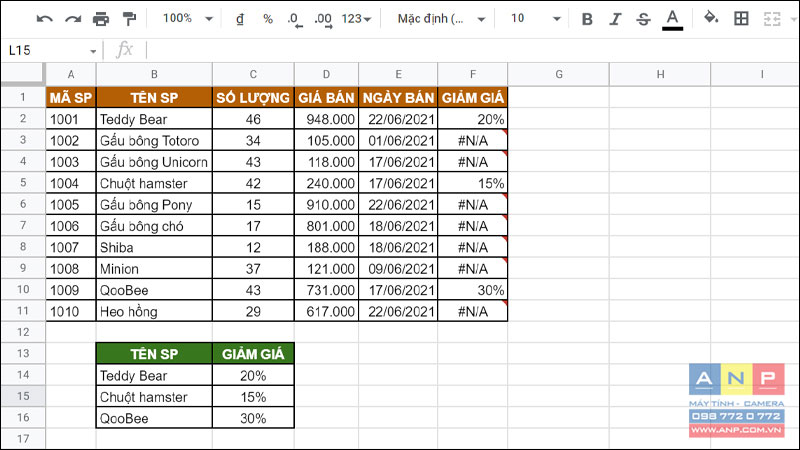Click the select-all corner box

point(23,74)
